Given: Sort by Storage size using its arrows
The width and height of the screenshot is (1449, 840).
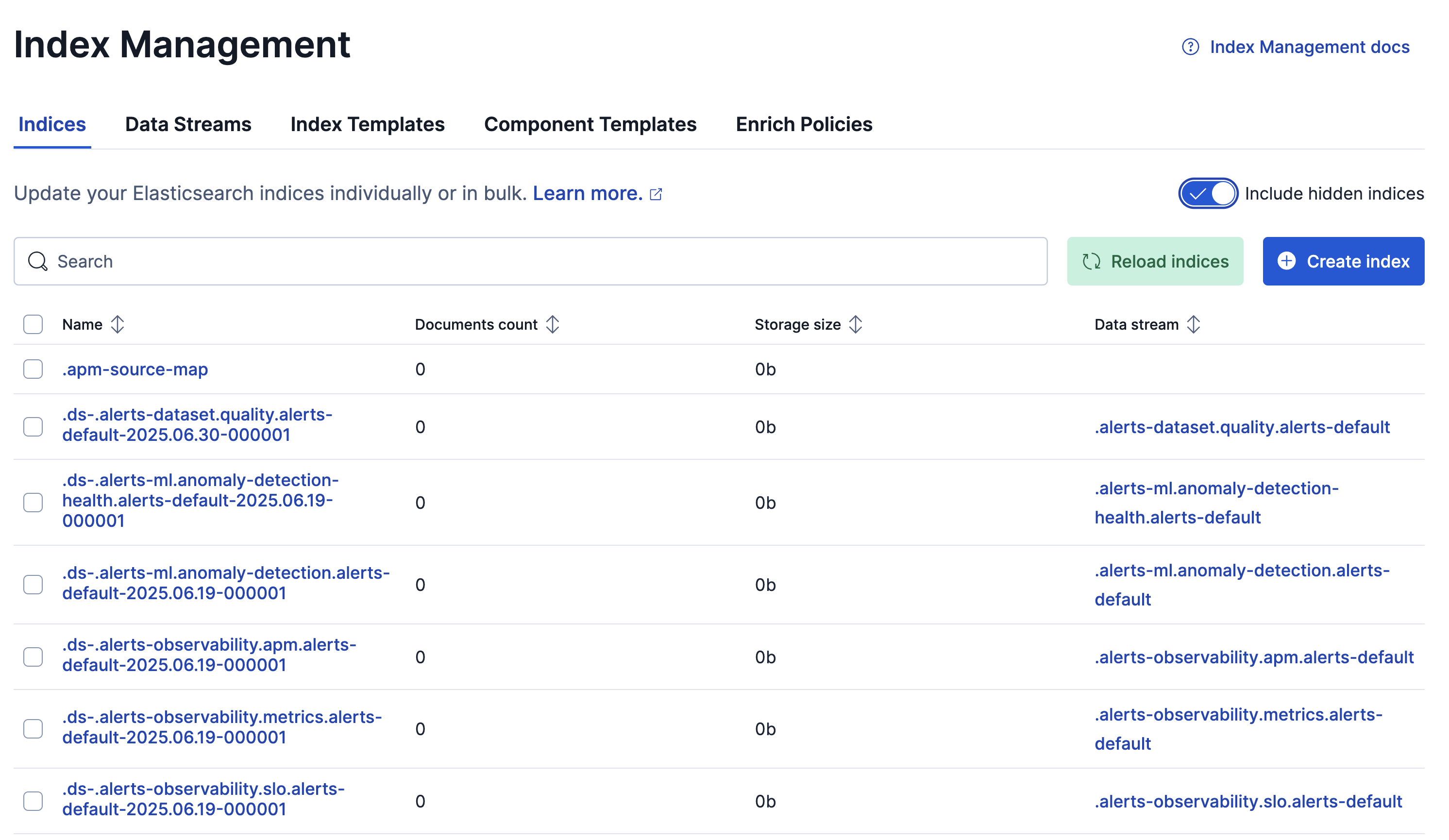Looking at the screenshot, I should point(856,325).
